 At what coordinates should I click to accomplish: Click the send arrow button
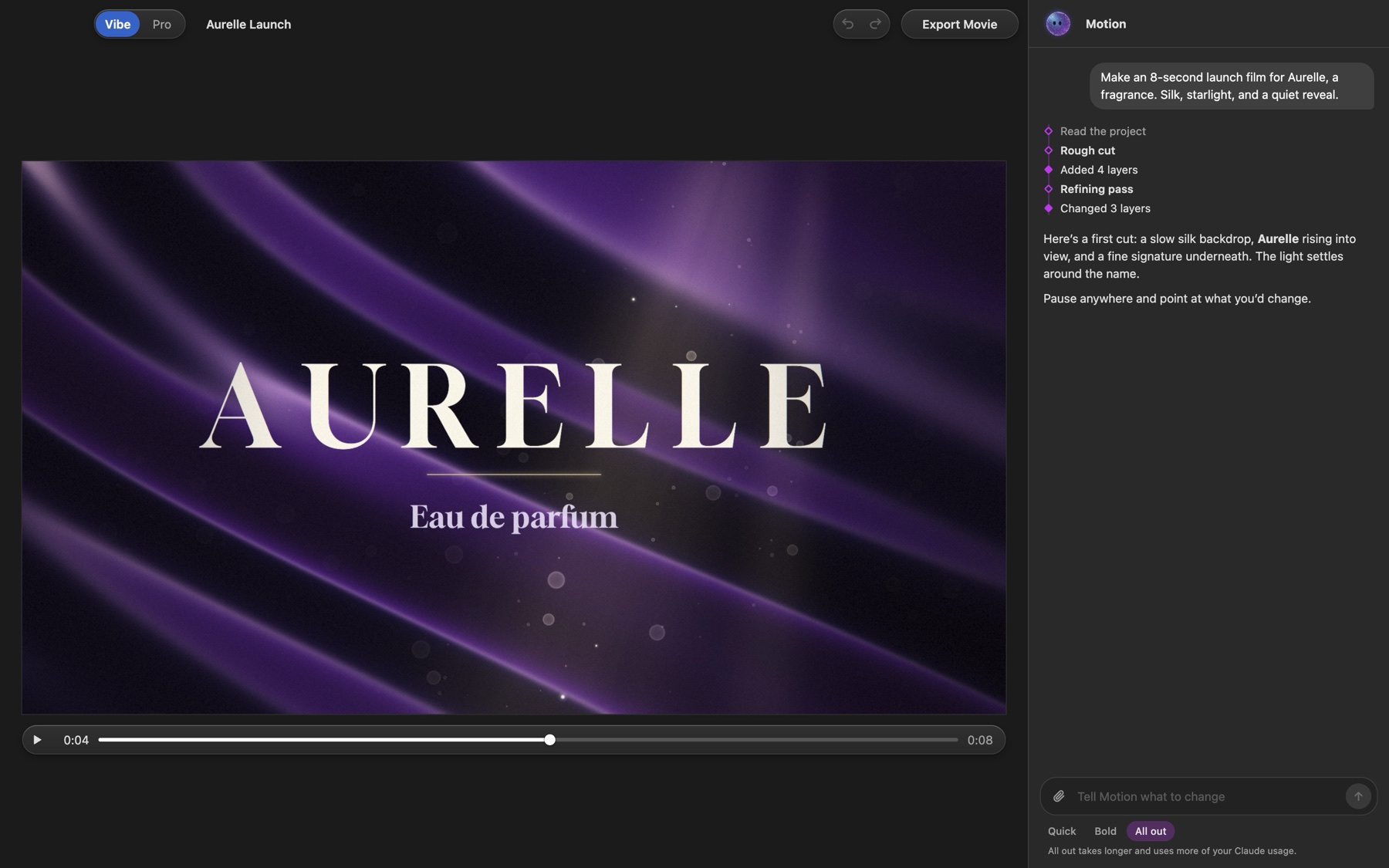pyautogui.click(x=1358, y=796)
